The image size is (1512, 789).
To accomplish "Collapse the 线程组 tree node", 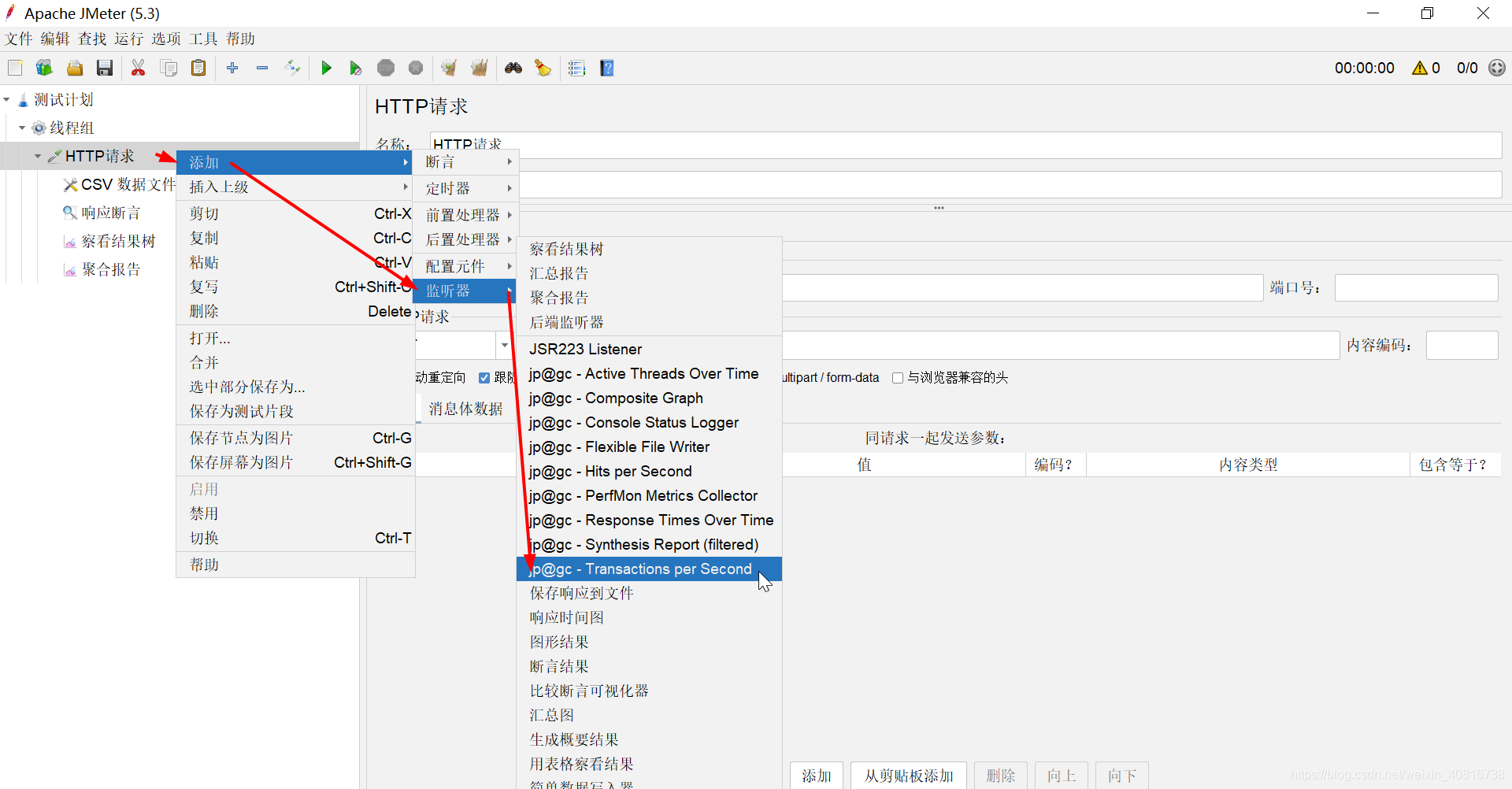I will [x=22, y=128].
